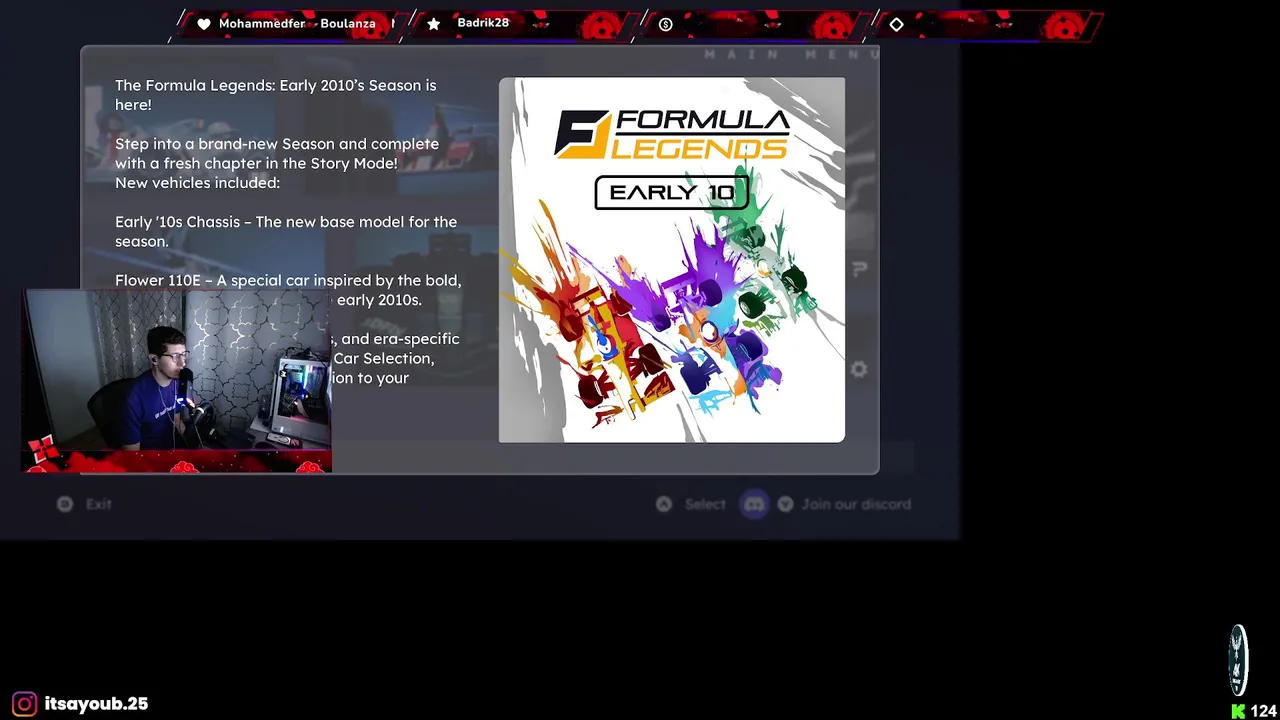The height and width of the screenshot is (720, 1280).
Task: Open the Join our discord link
Action: (856, 504)
